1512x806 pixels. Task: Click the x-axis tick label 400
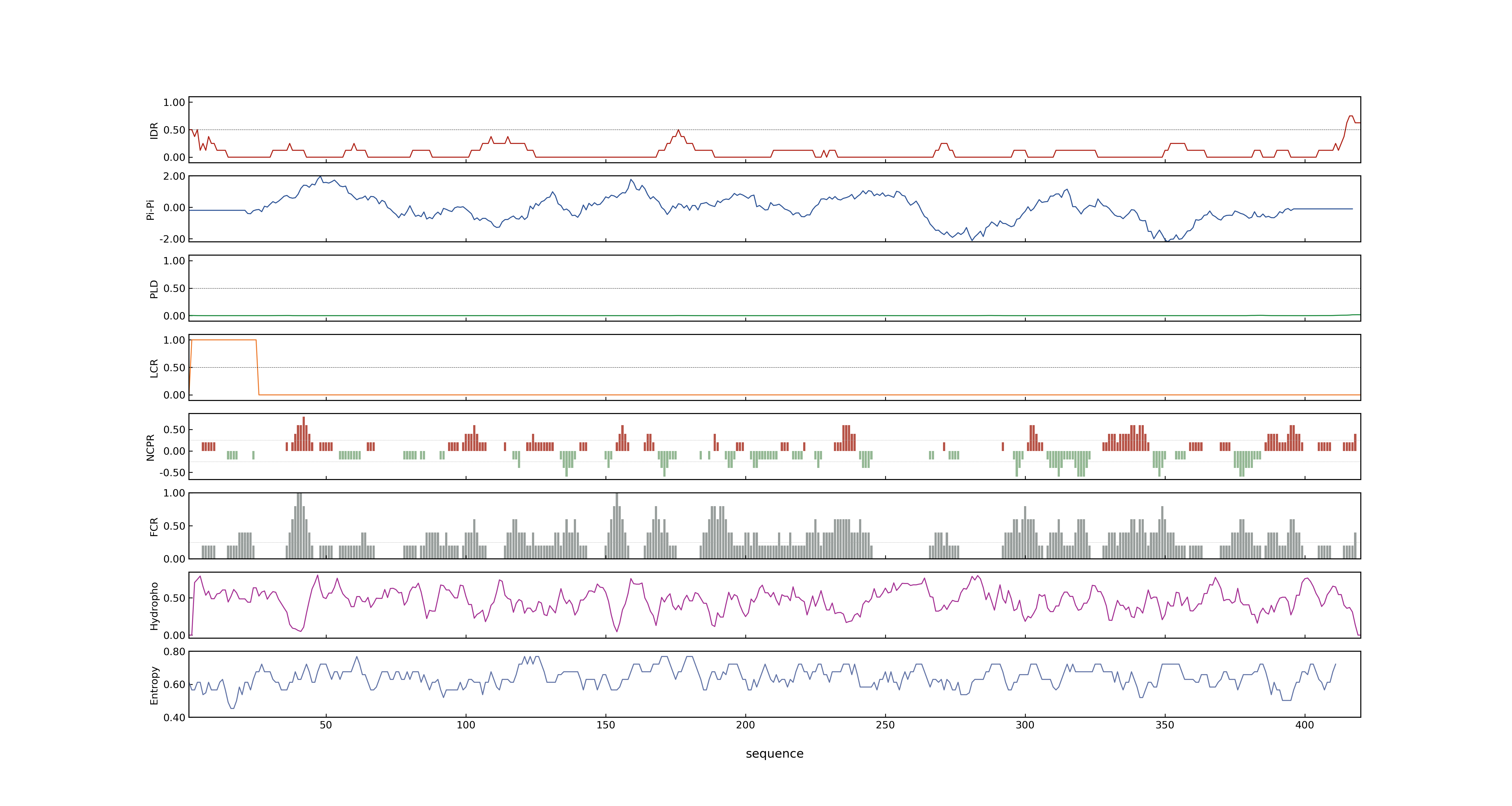tap(1305, 725)
